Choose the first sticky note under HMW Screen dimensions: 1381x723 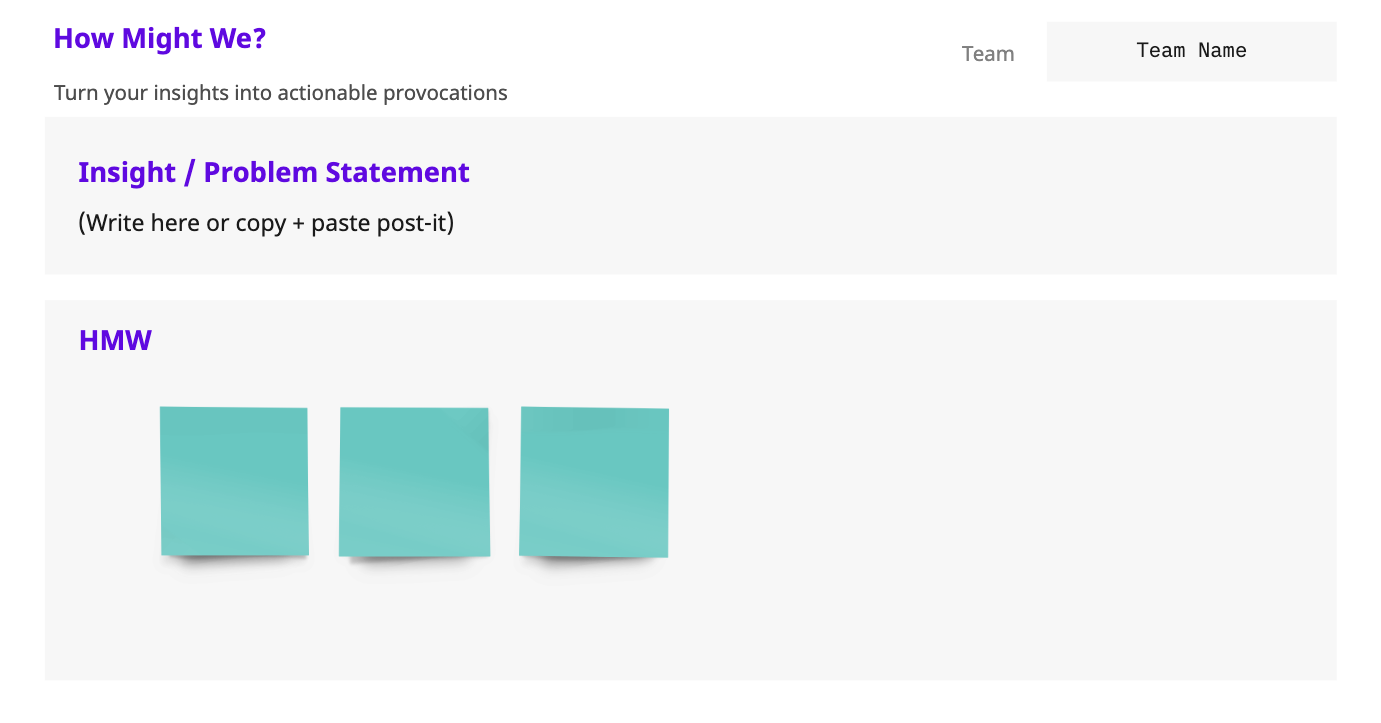234,481
